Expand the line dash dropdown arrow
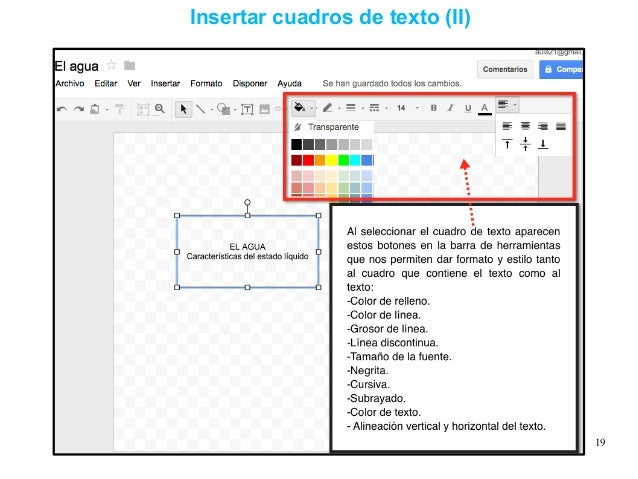The image size is (638, 479). [386, 108]
